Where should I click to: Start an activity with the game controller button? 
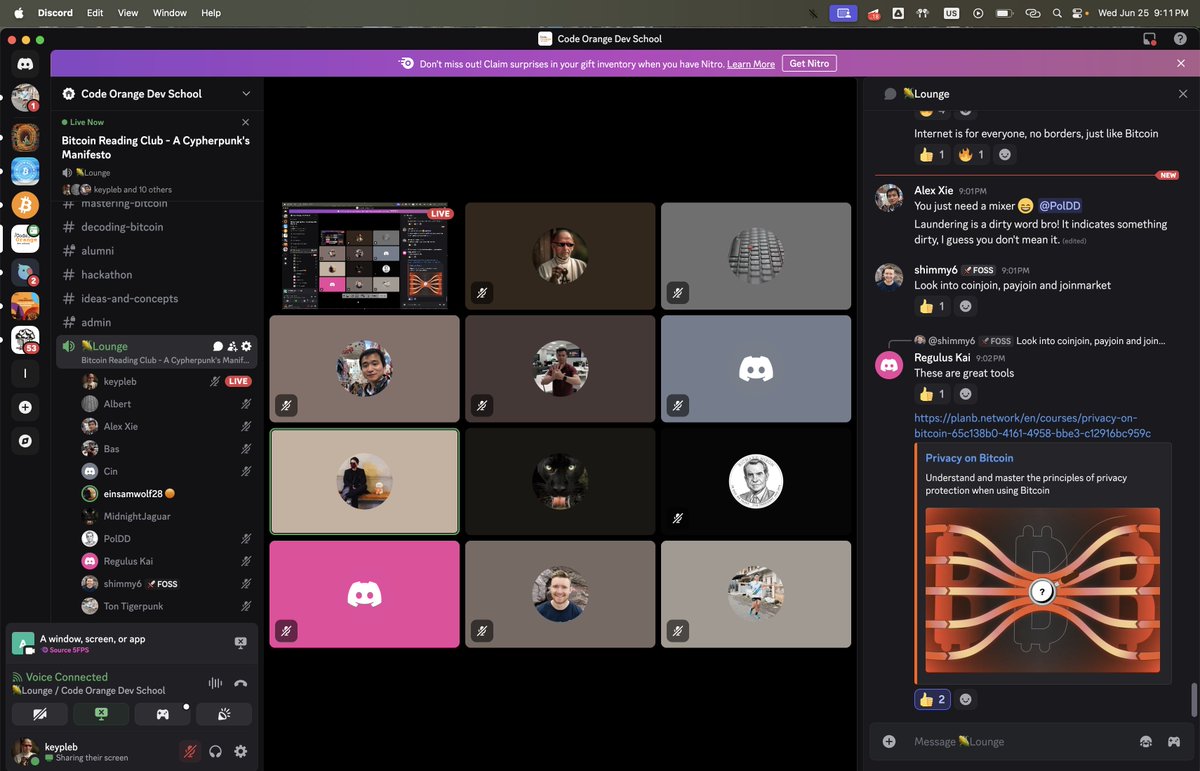click(162, 714)
